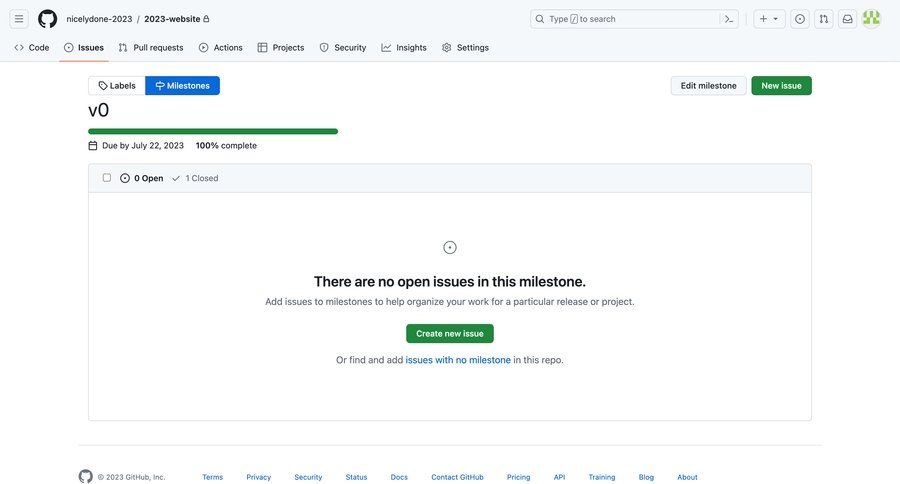Open the user avatar menu

(x=871, y=19)
